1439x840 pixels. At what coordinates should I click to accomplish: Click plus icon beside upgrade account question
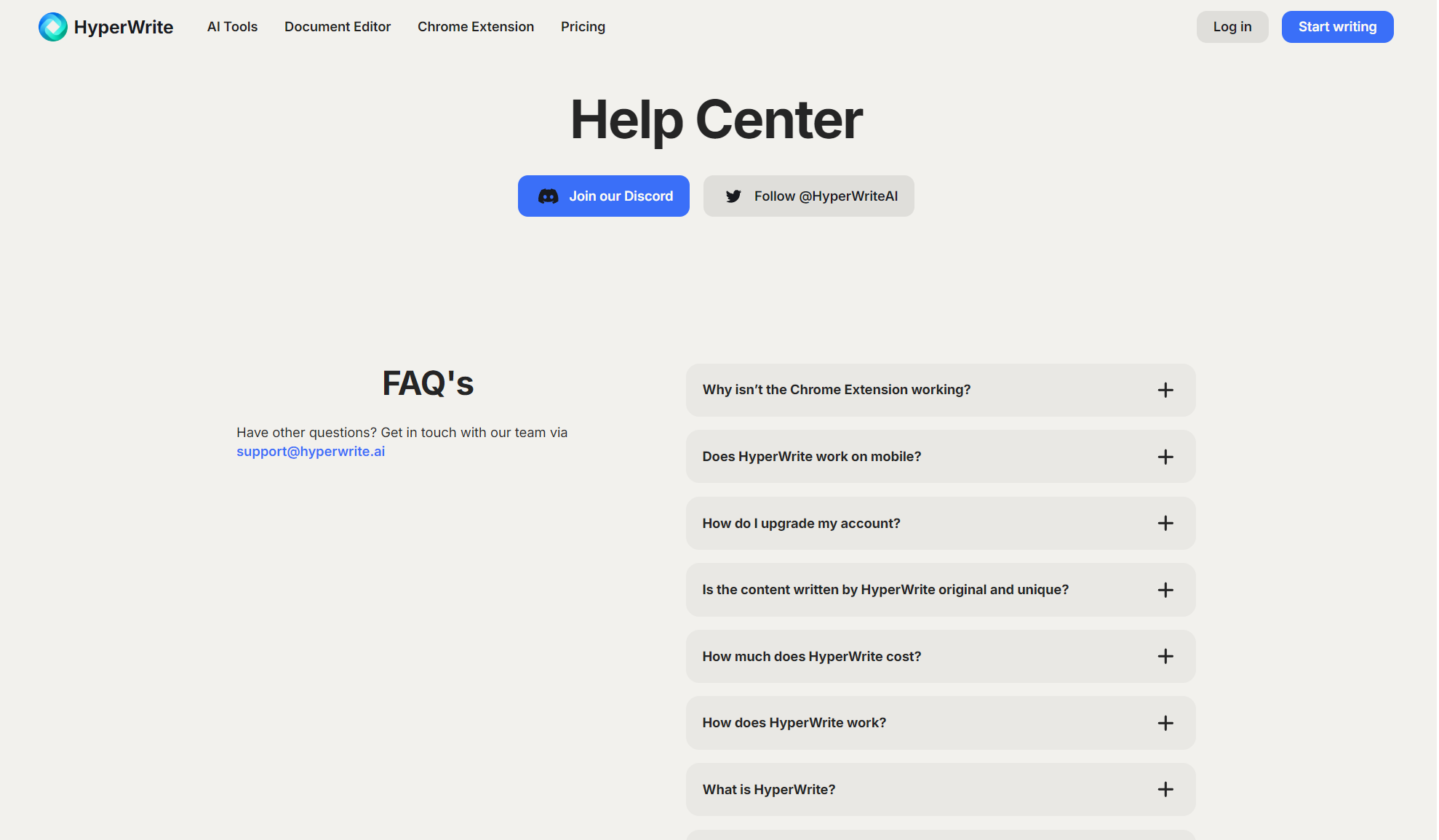[1165, 524]
